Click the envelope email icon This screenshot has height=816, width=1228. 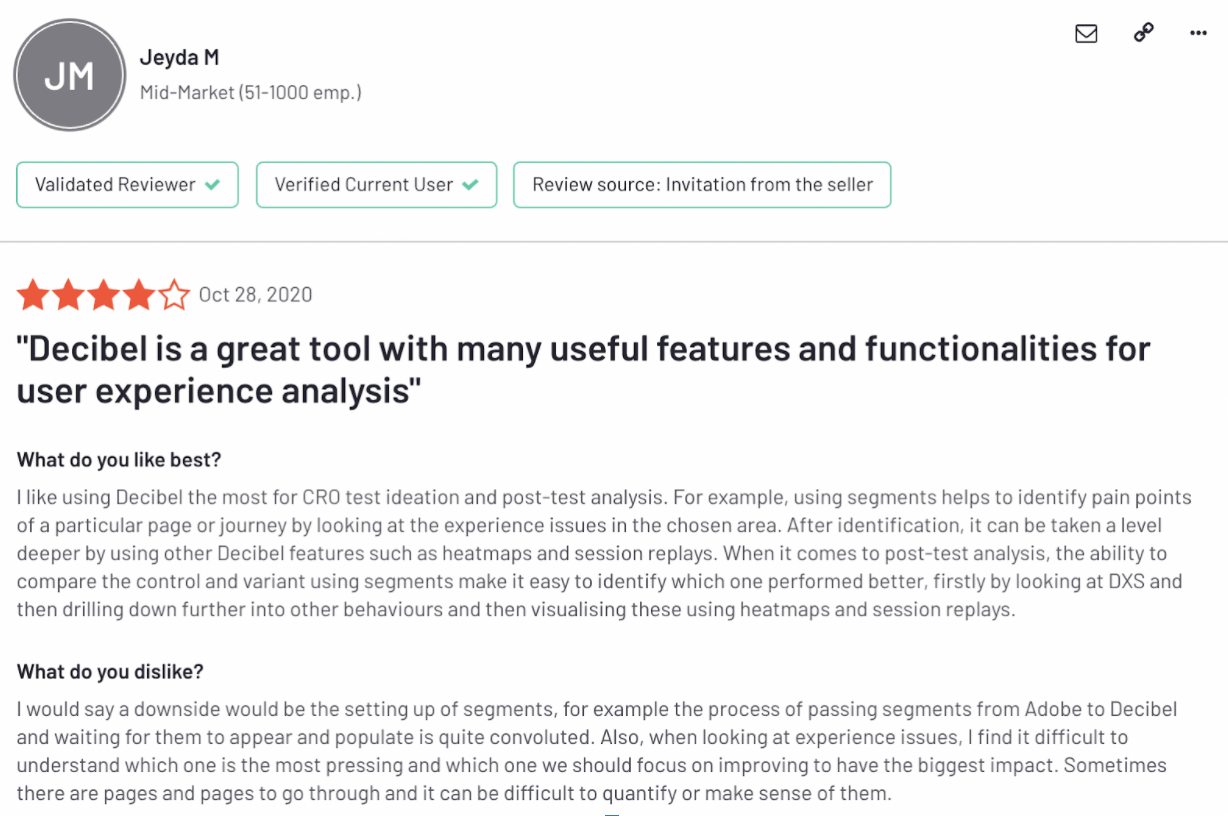coord(1086,33)
